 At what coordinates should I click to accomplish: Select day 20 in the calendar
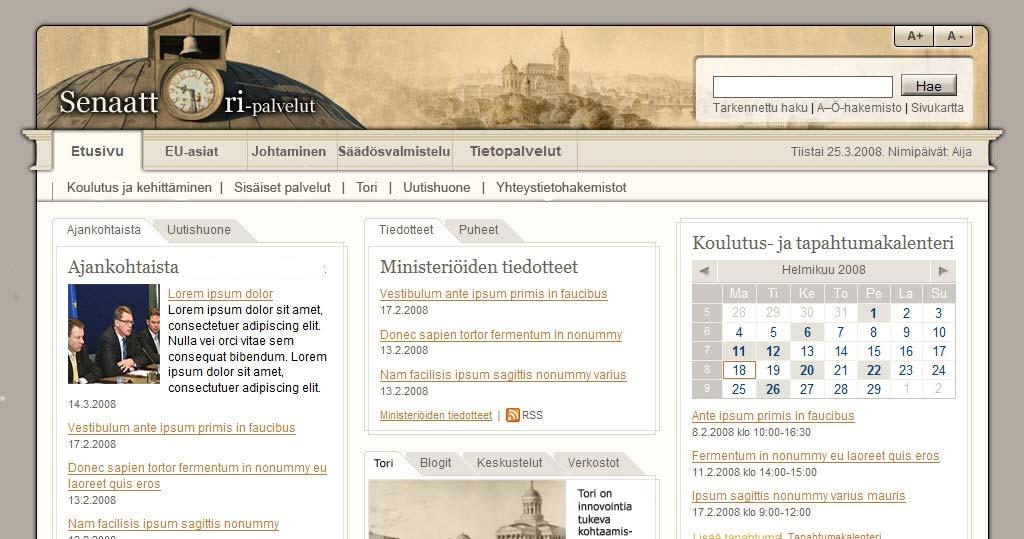pyautogui.click(x=807, y=370)
